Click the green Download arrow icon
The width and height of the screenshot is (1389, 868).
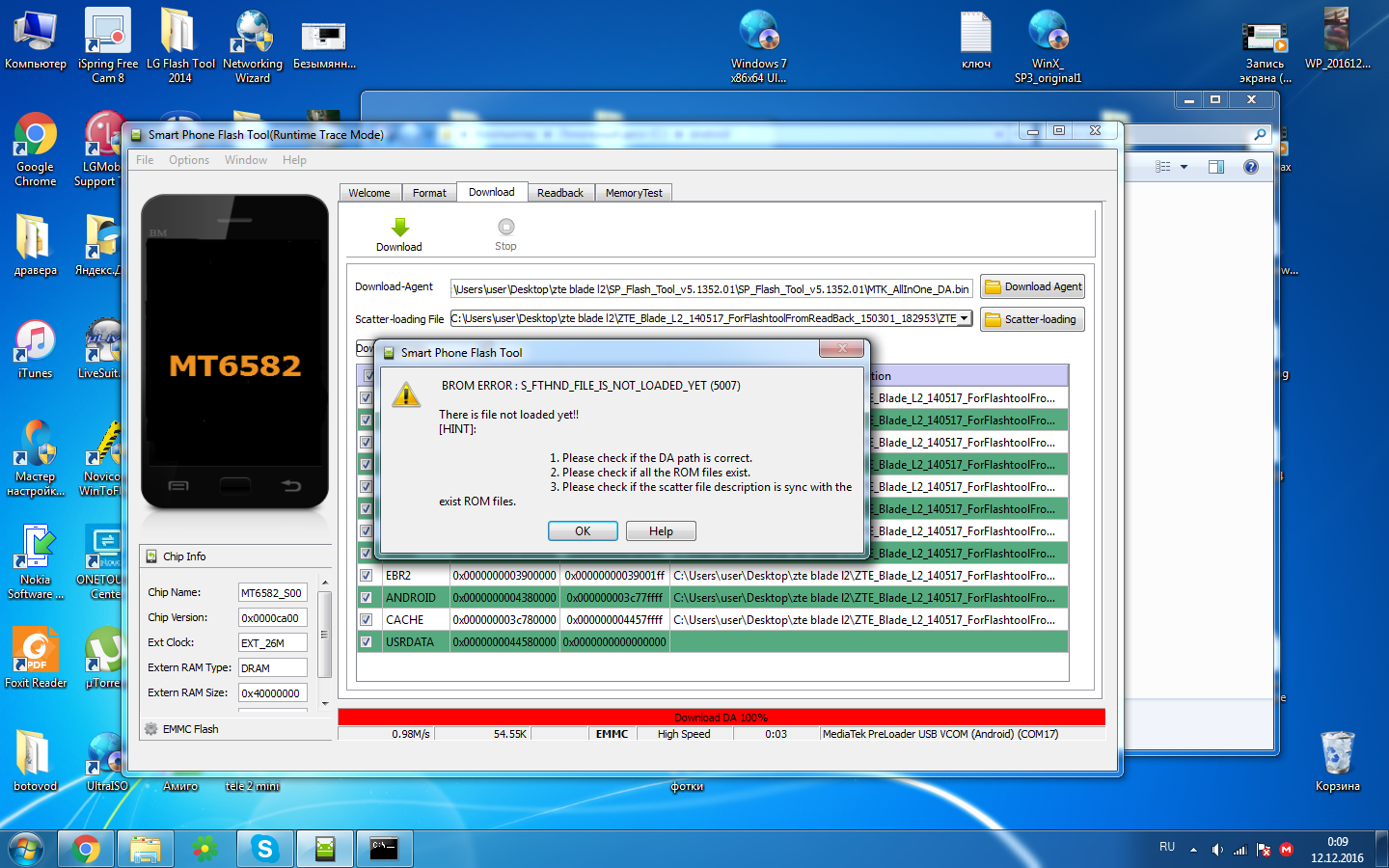(x=399, y=228)
